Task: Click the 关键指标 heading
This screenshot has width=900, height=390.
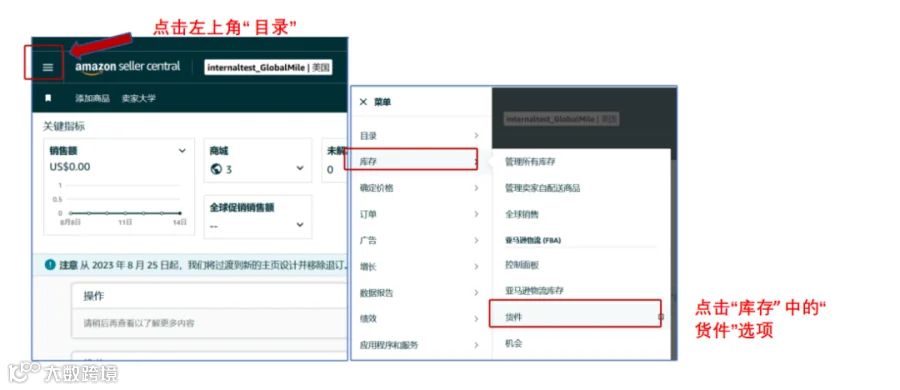Action: 64,126
